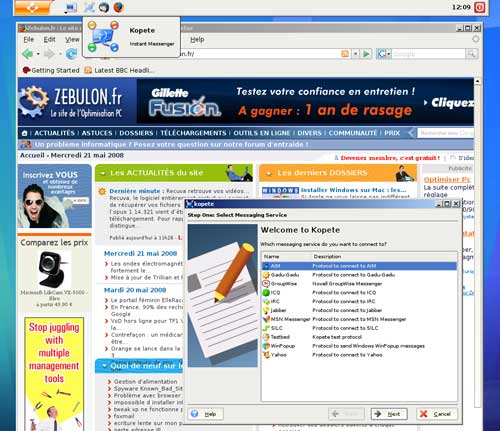Reload the page with the refresh icon
Image resolution: width=500 pixels, height=431 pixels.
pyautogui.click(x=71, y=54)
